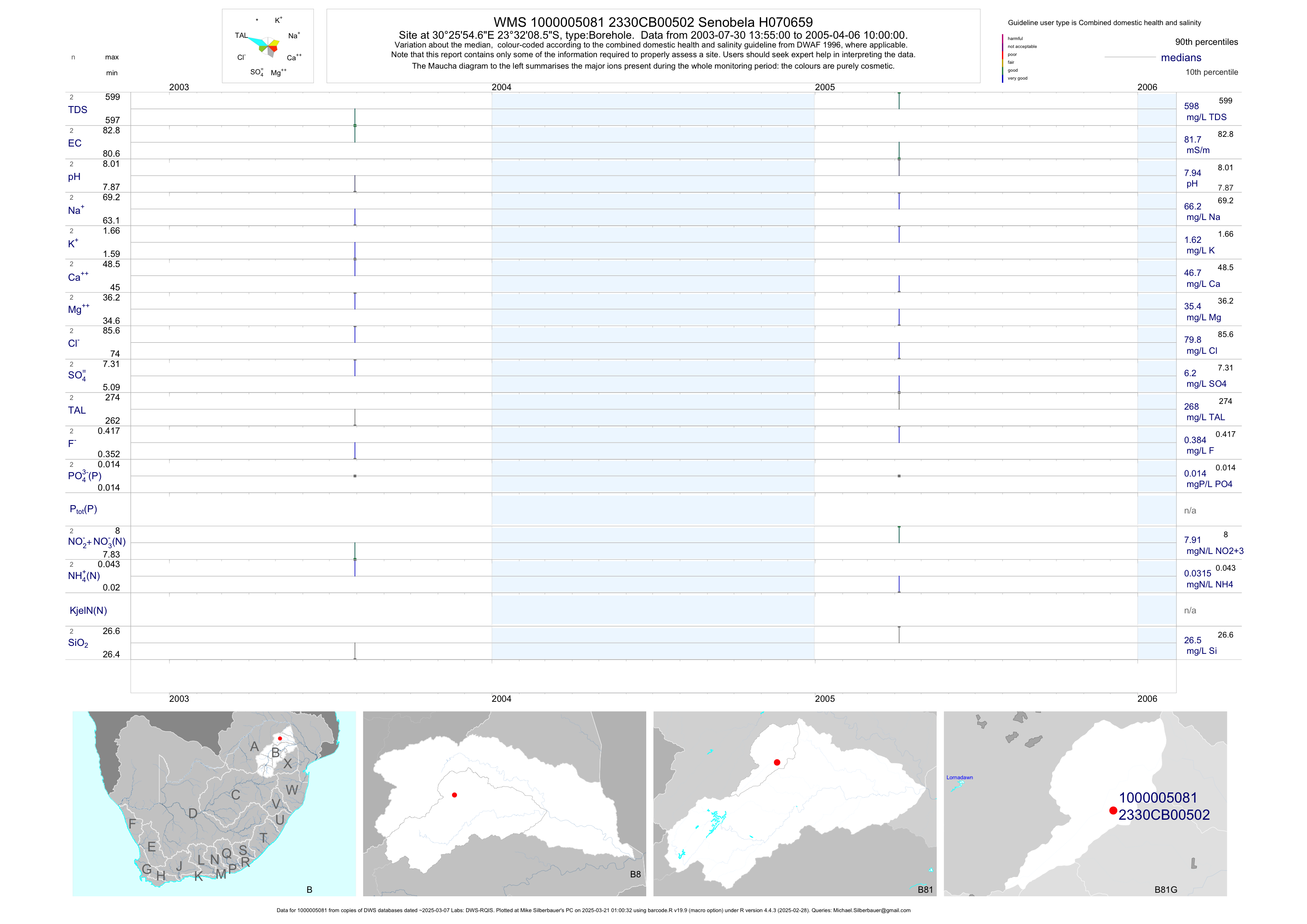The width and height of the screenshot is (1307, 924).
Task: Click the 2005 PO4 data point square
Action: [899, 476]
